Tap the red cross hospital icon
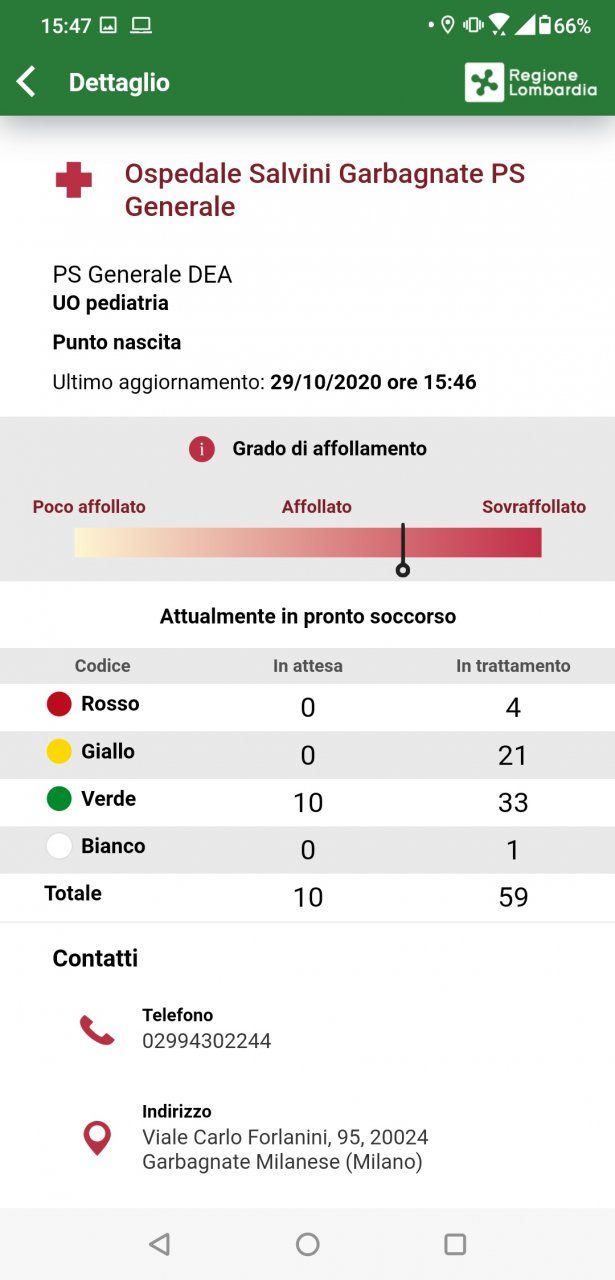 (73, 181)
